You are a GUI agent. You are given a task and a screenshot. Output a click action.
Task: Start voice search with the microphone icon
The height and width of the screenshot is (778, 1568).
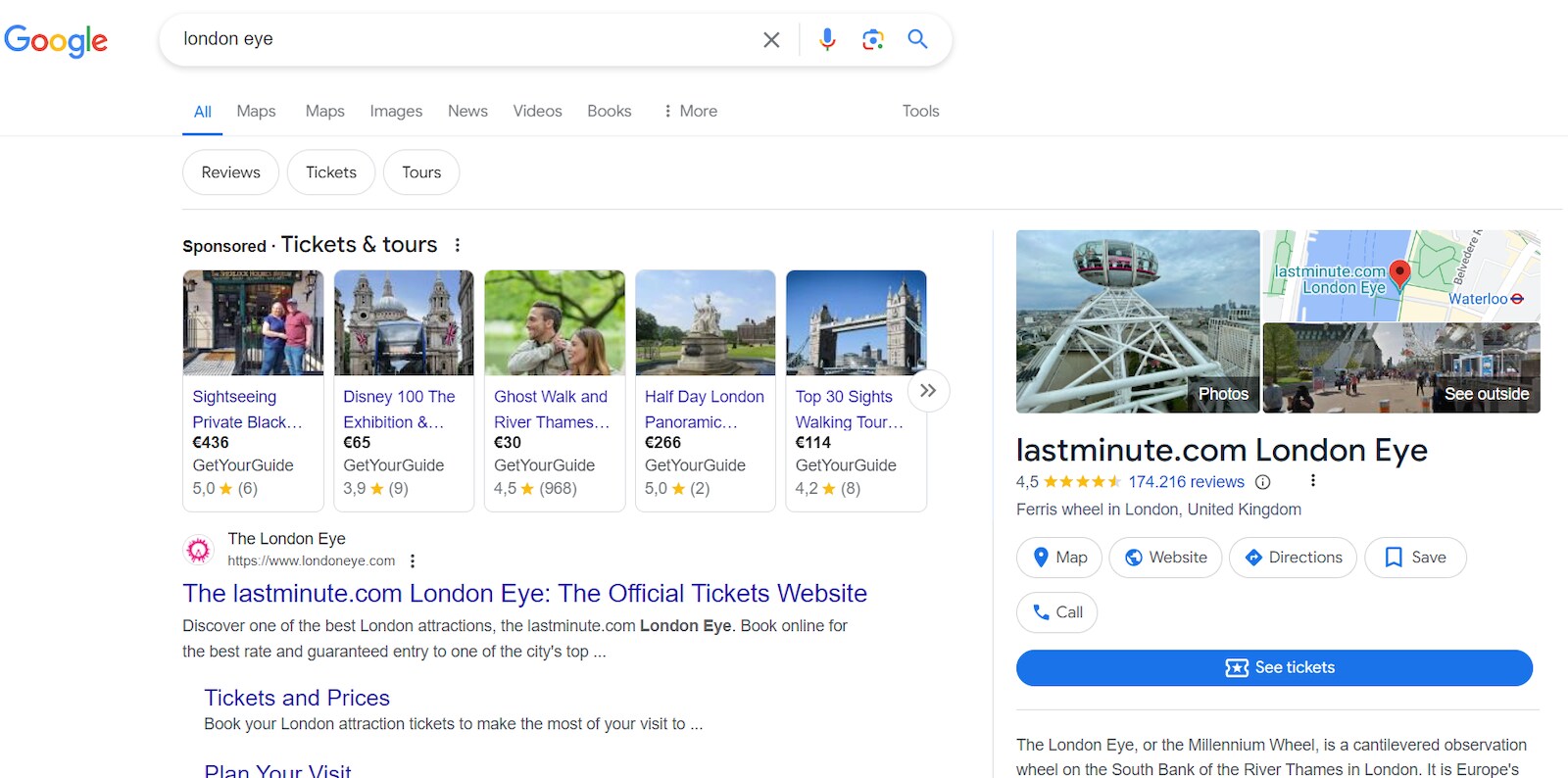(827, 39)
